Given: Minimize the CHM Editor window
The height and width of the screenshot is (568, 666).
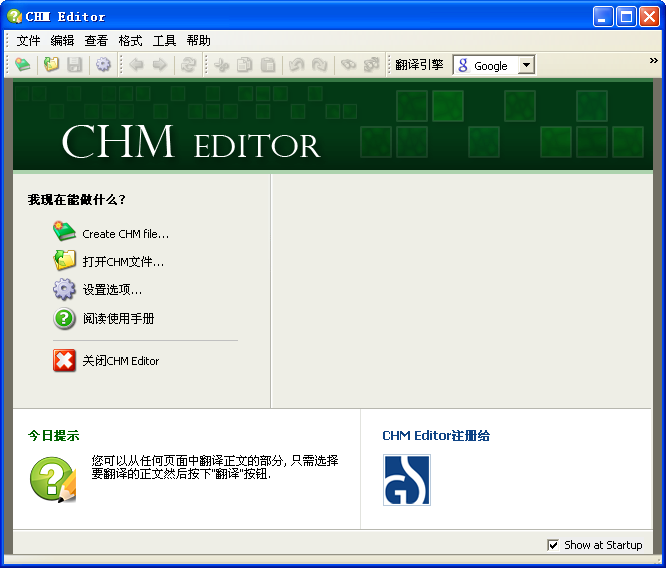Looking at the screenshot, I should (x=602, y=17).
